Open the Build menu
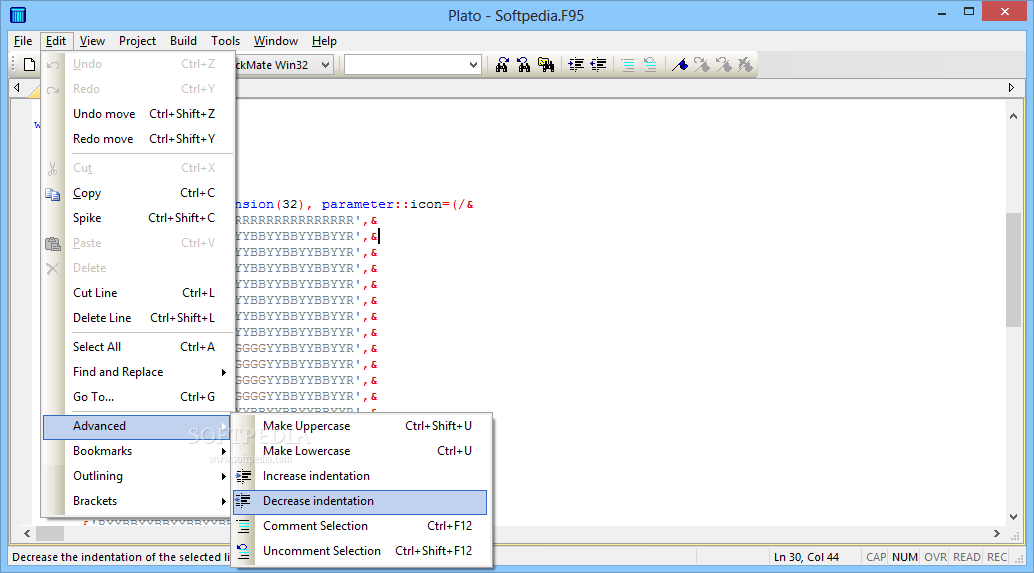This screenshot has width=1034, height=573. pos(183,41)
